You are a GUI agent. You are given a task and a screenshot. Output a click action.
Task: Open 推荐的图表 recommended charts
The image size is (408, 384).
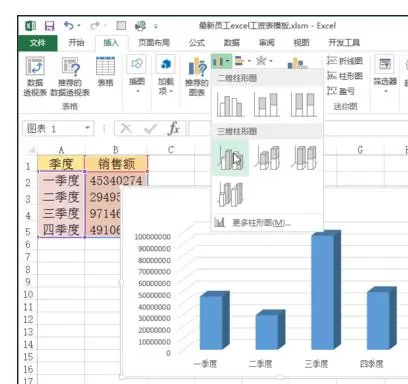[197, 76]
